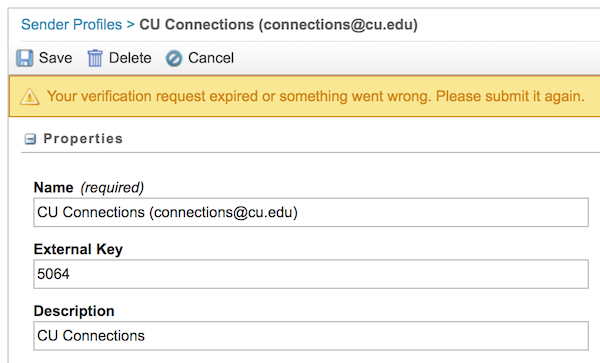The width and height of the screenshot is (600, 363).
Task: Open the Sender Profiles breadcrumb link
Action: 72,24
